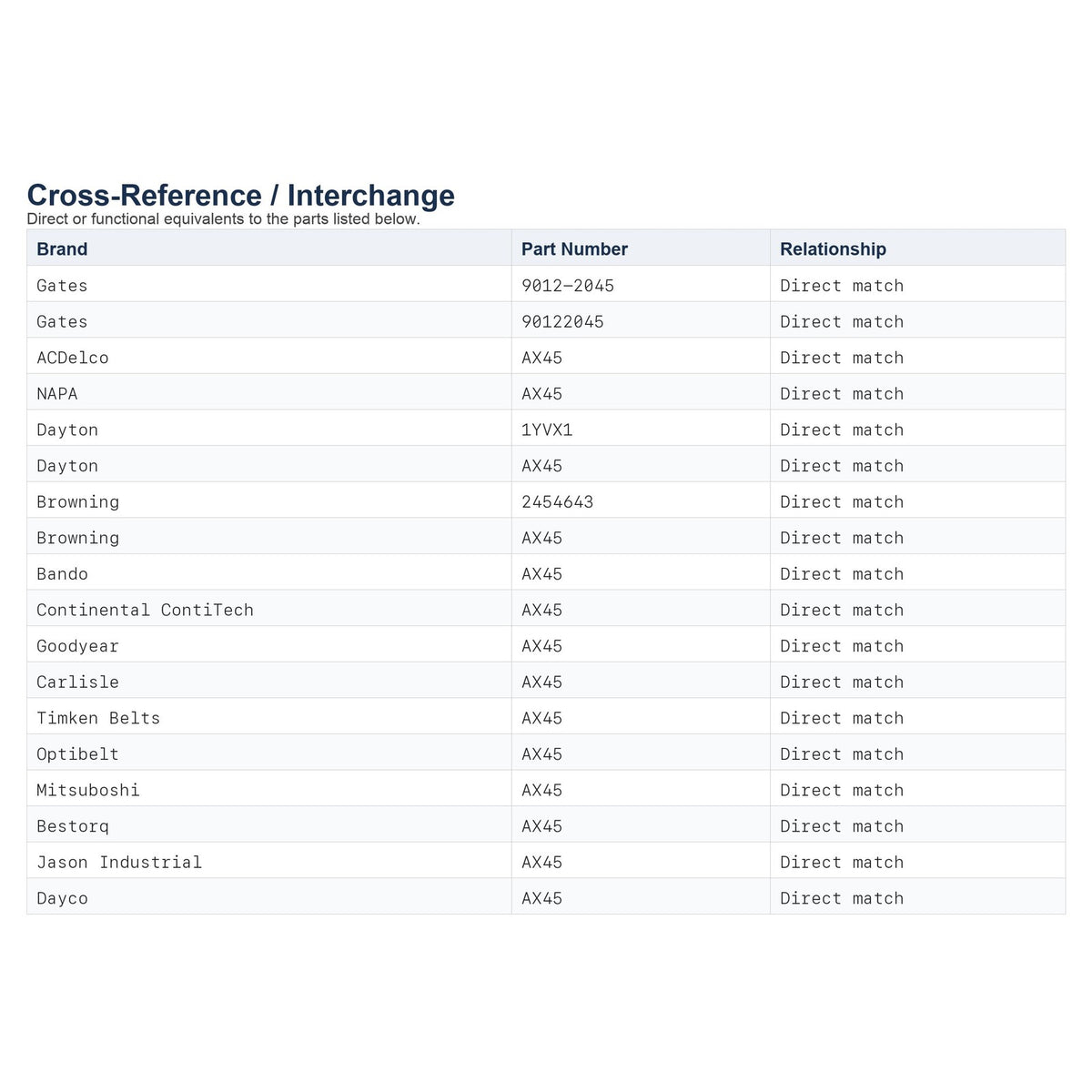Click the Continental ContiTech row

click(x=546, y=610)
